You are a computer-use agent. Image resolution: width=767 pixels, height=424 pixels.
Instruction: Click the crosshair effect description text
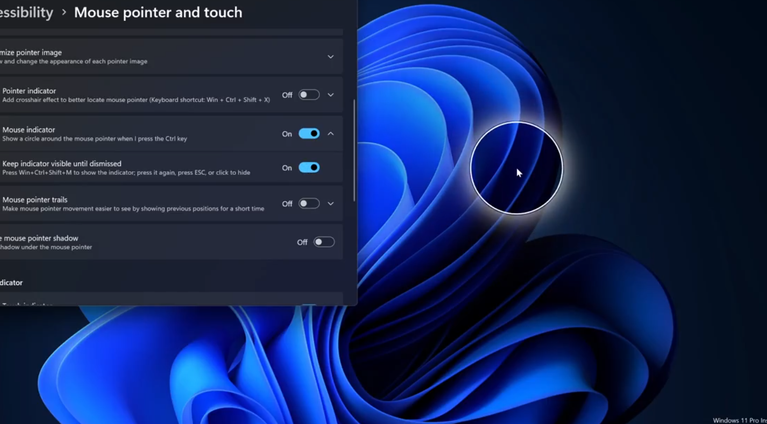pos(136,100)
